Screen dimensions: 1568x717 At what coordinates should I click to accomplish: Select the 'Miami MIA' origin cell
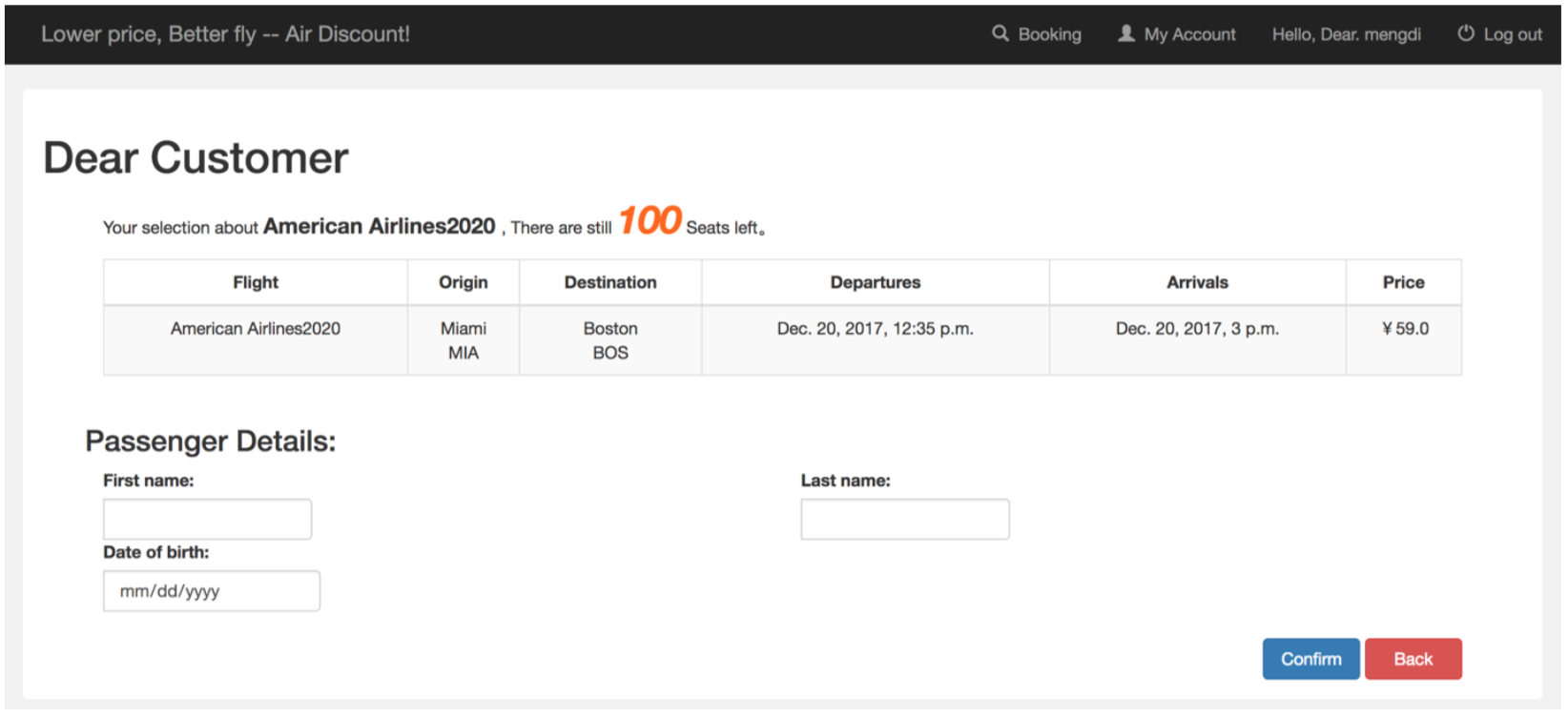(464, 340)
